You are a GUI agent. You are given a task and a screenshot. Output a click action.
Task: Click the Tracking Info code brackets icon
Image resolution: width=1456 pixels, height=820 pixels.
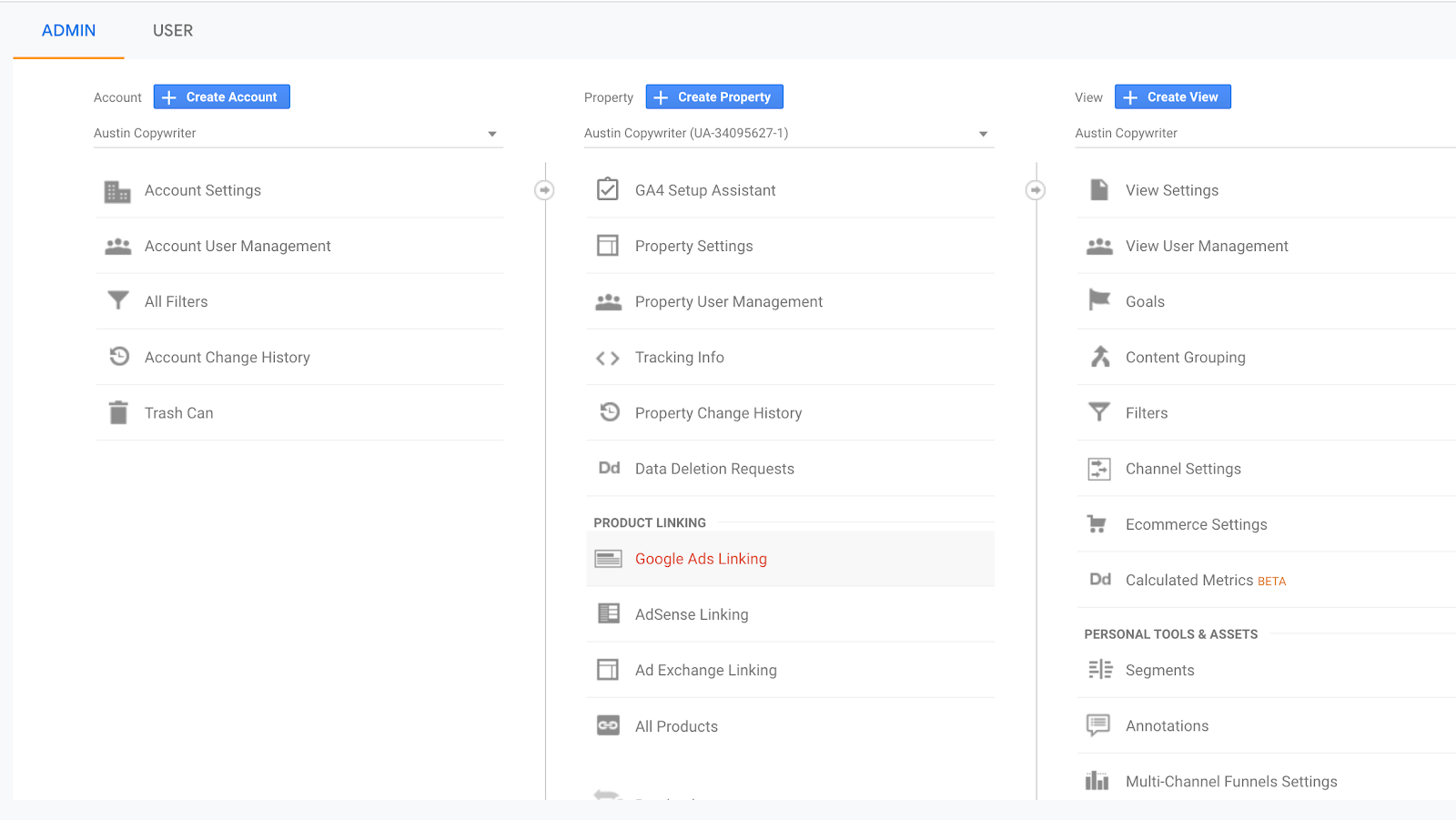coord(608,359)
